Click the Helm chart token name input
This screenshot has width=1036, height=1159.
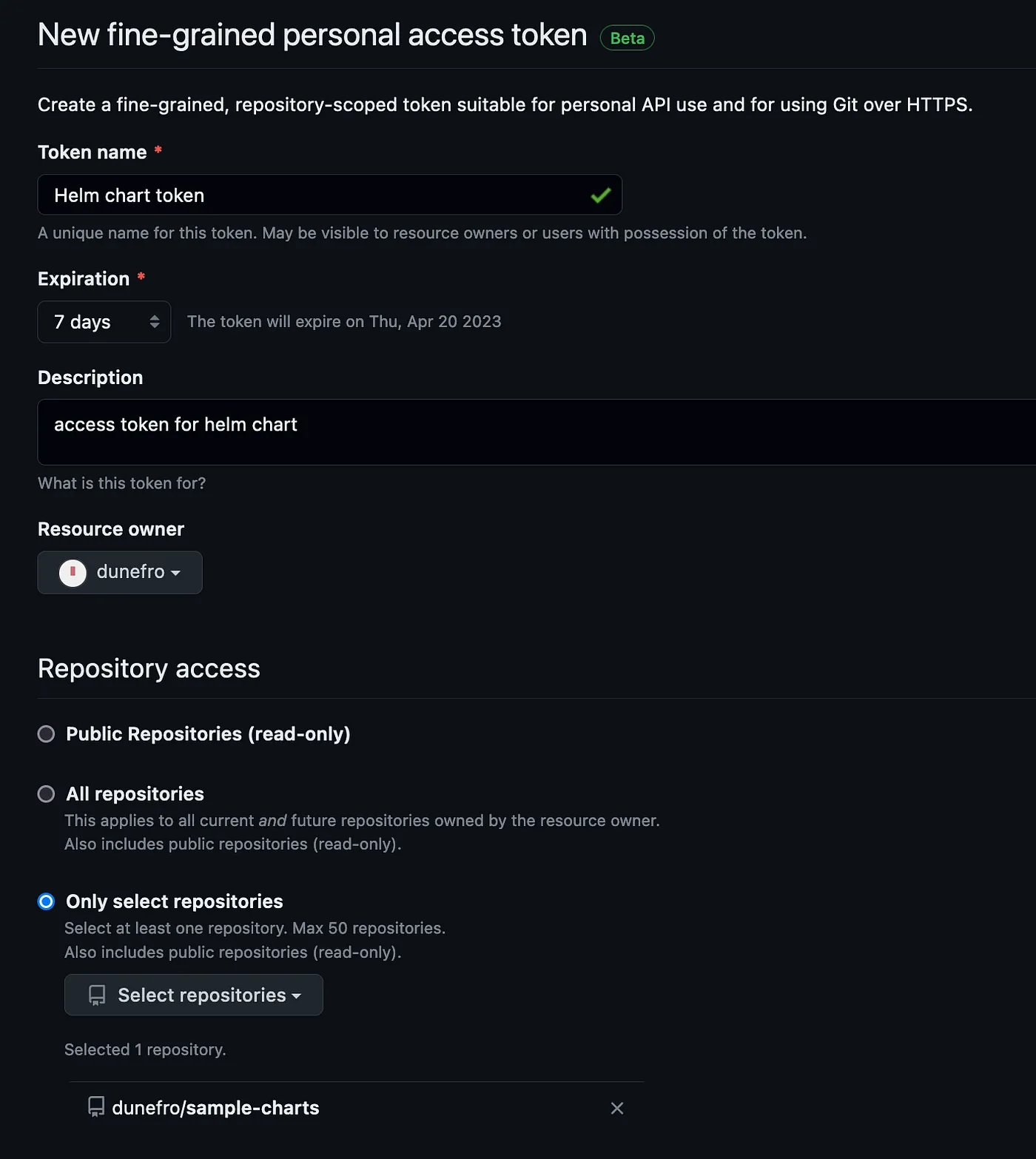click(329, 195)
